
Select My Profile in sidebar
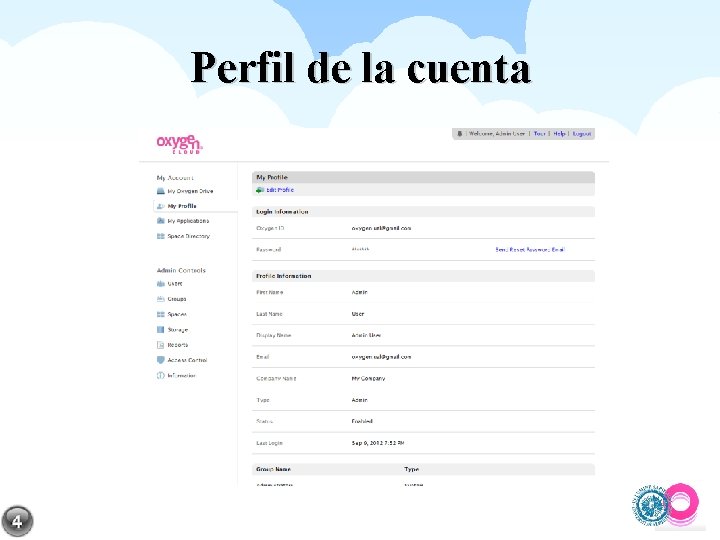(x=182, y=206)
